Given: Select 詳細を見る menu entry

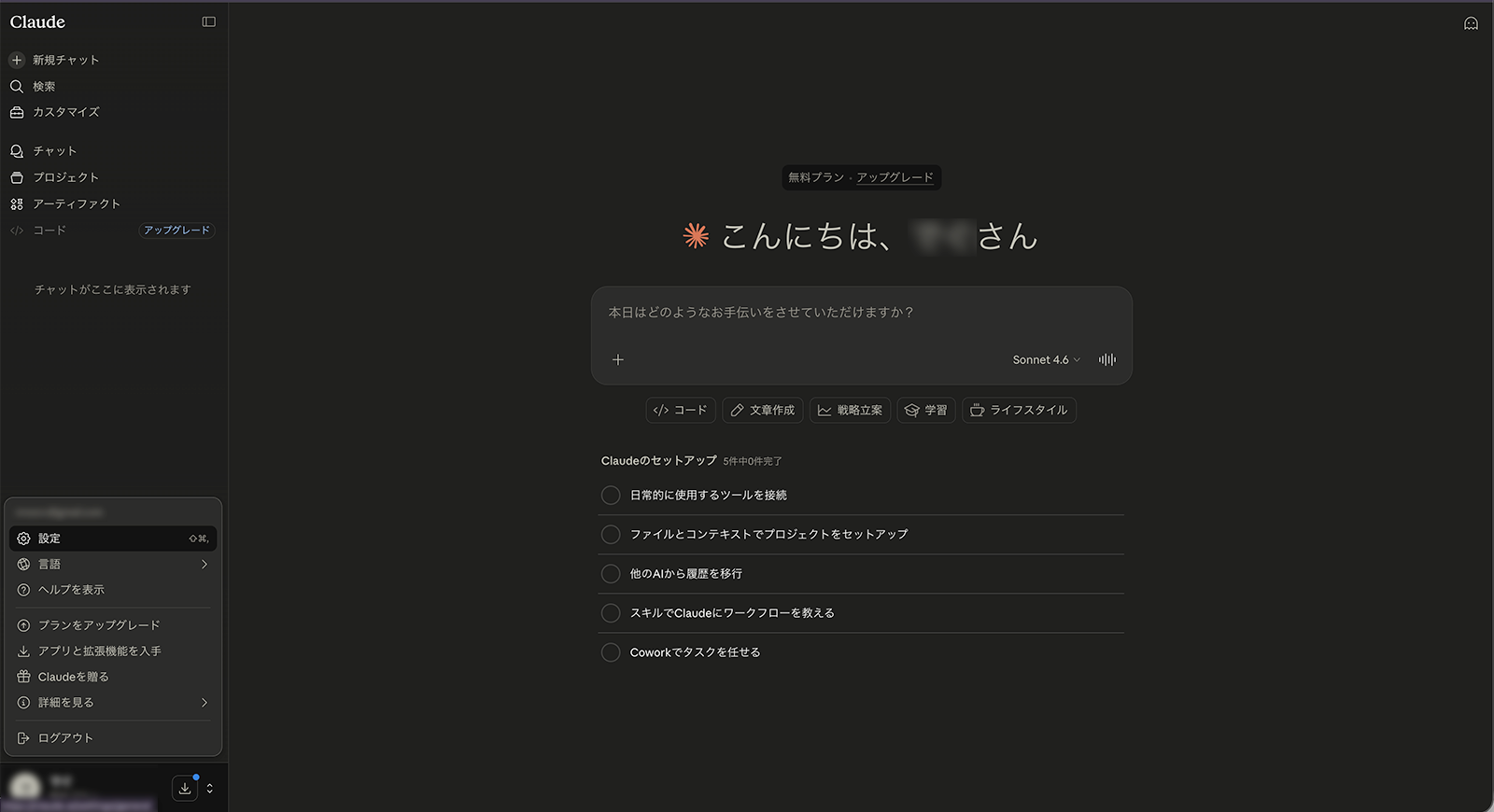Looking at the screenshot, I should tap(113, 703).
